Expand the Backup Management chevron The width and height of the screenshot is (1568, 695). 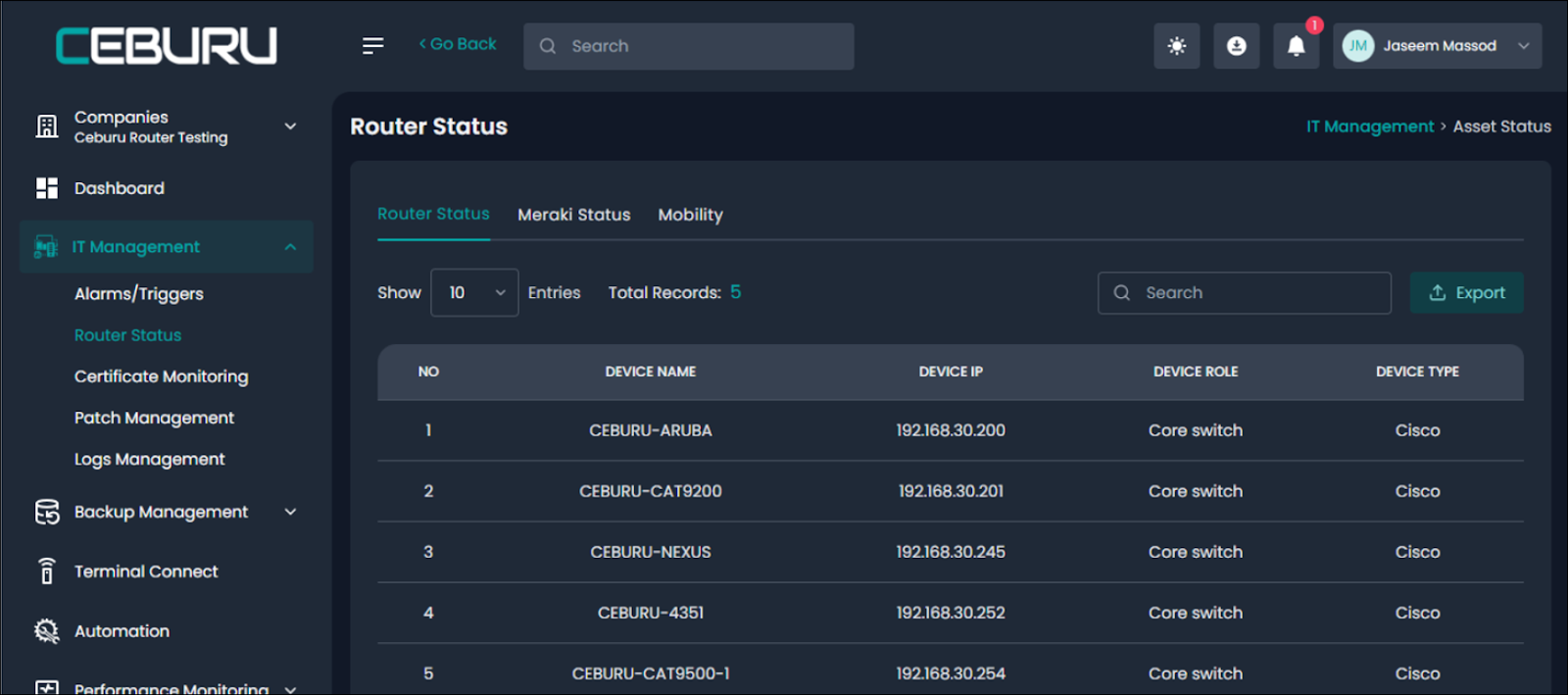(x=290, y=512)
